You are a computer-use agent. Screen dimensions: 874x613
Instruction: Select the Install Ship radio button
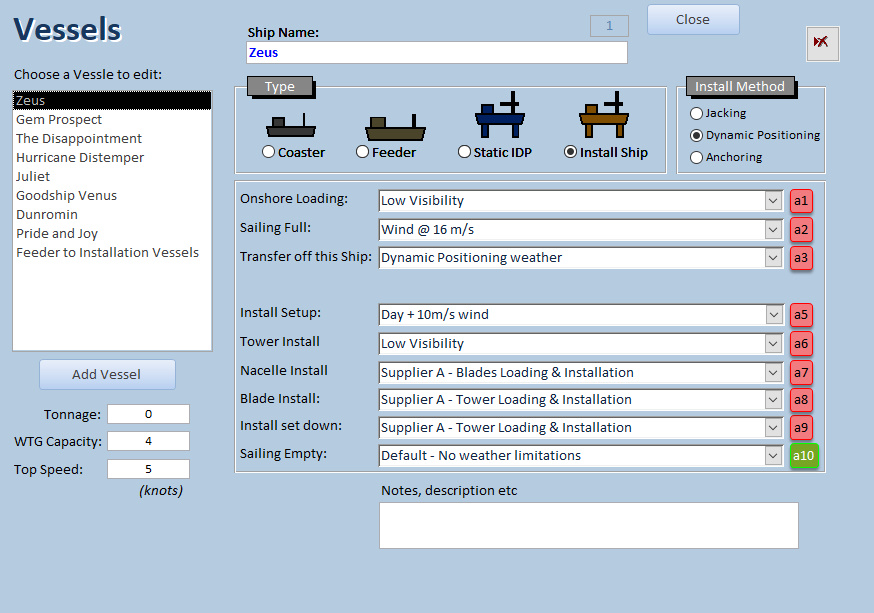(570, 152)
